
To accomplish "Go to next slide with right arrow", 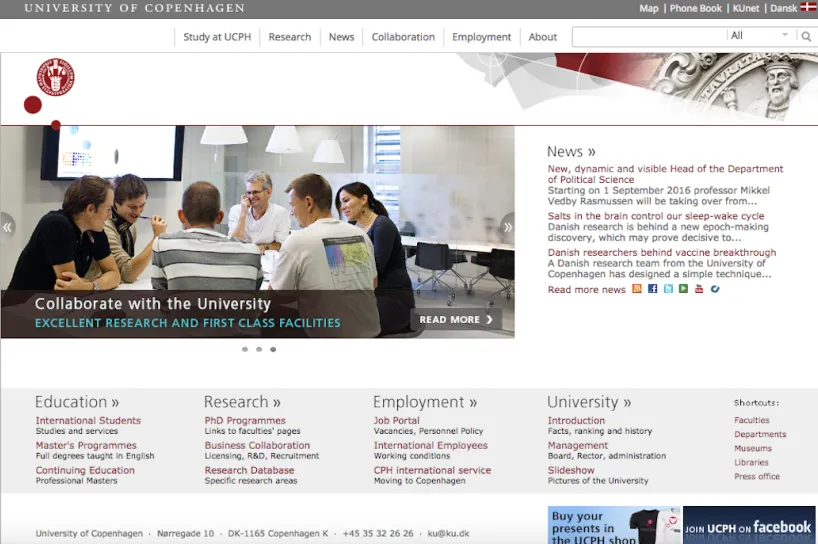I will coord(507,227).
